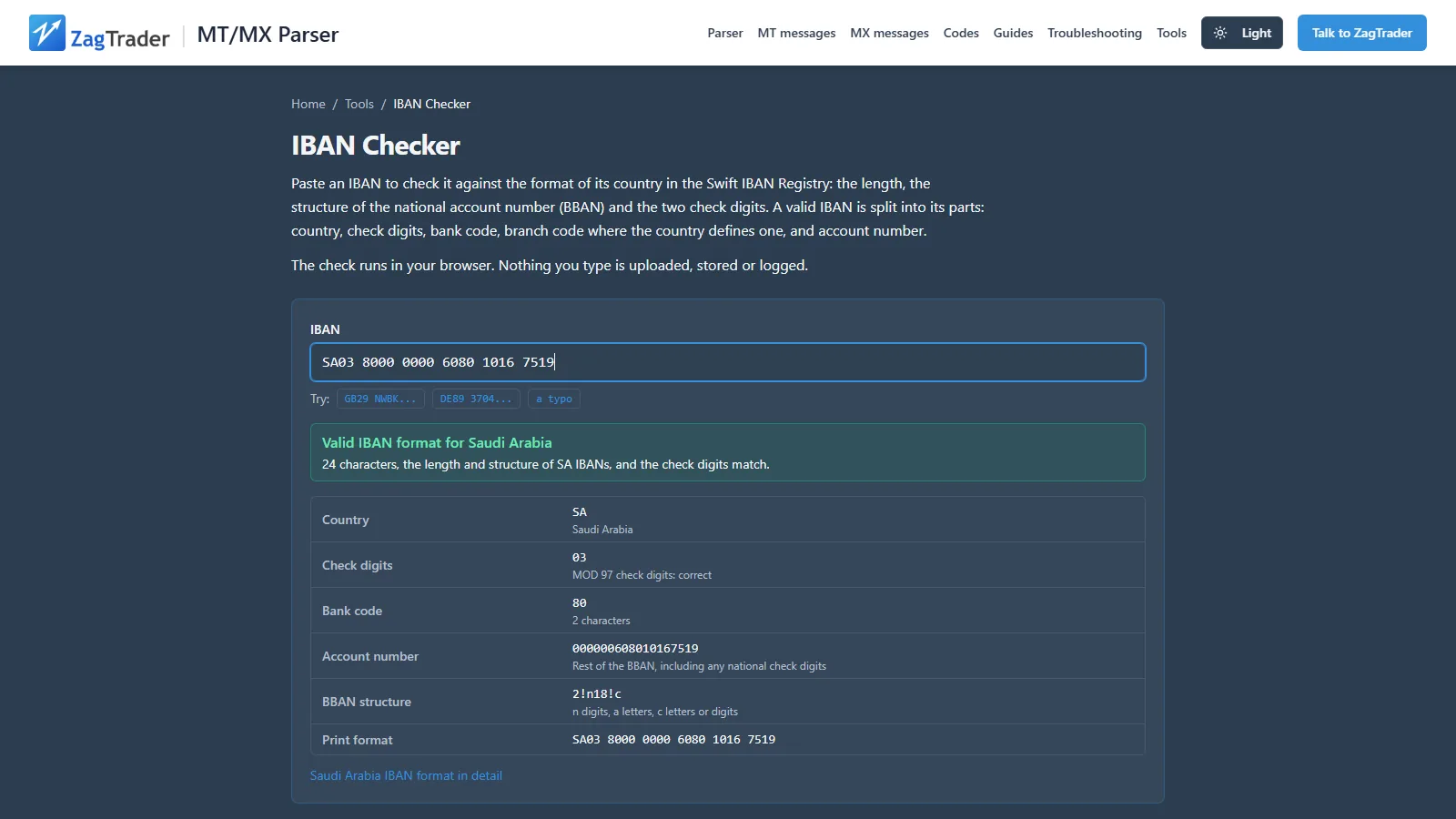Select account number '000000608010167519'
This screenshot has height=819, width=1456.
635,648
